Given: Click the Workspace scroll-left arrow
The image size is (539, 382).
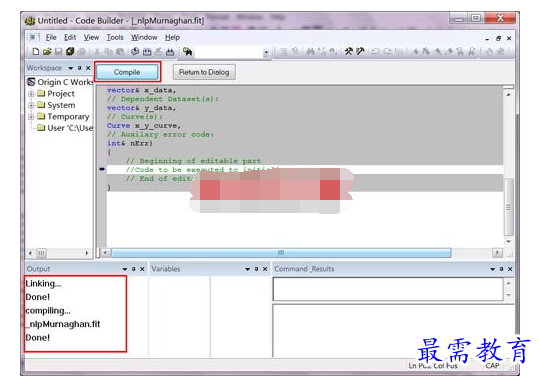Looking at the screenshot, I should point(30,253).
